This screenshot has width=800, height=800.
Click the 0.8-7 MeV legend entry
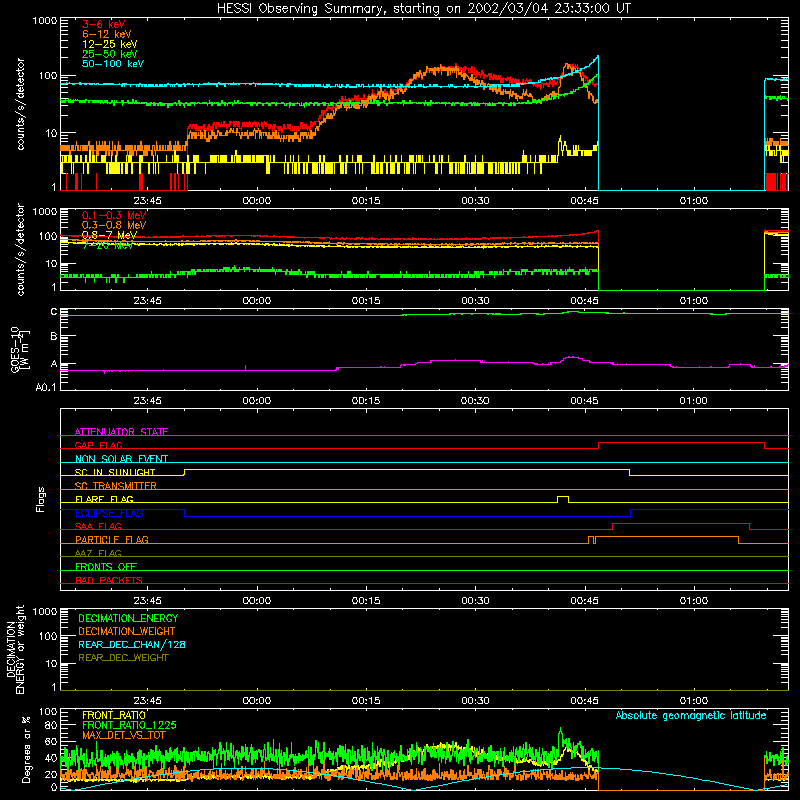tap(109, 235)
